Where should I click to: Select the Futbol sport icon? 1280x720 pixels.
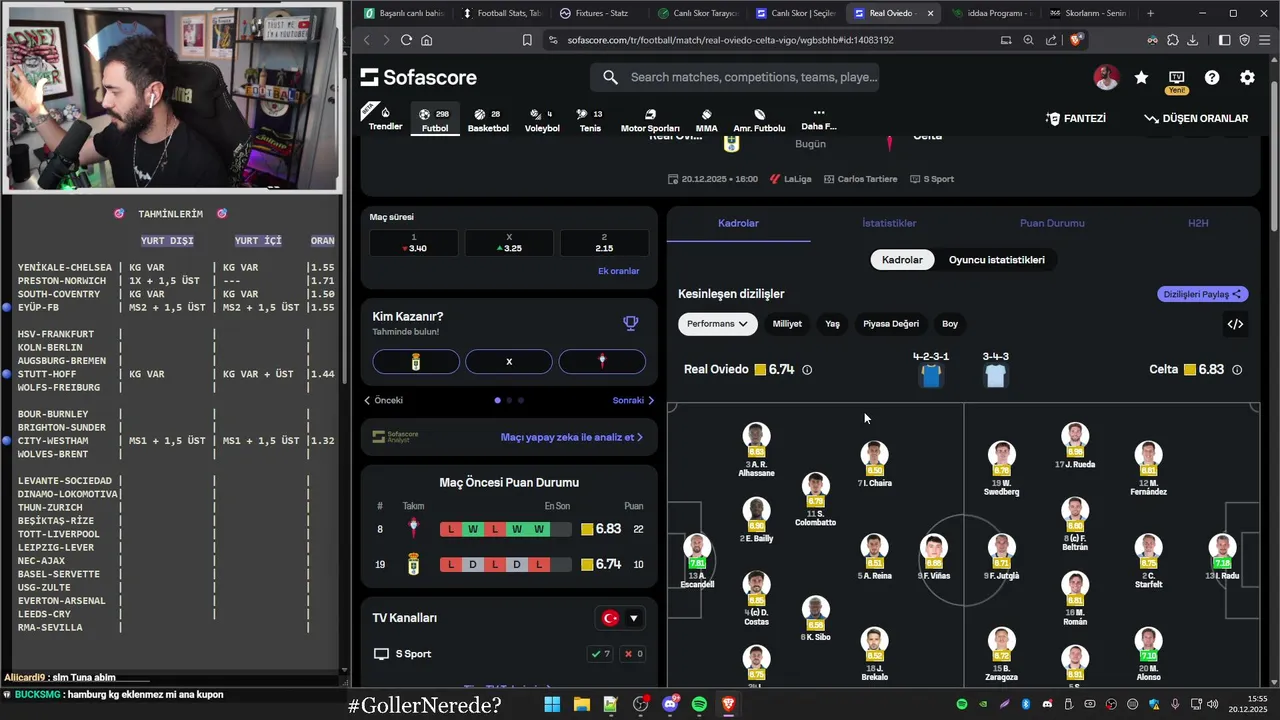coord(435,119)
